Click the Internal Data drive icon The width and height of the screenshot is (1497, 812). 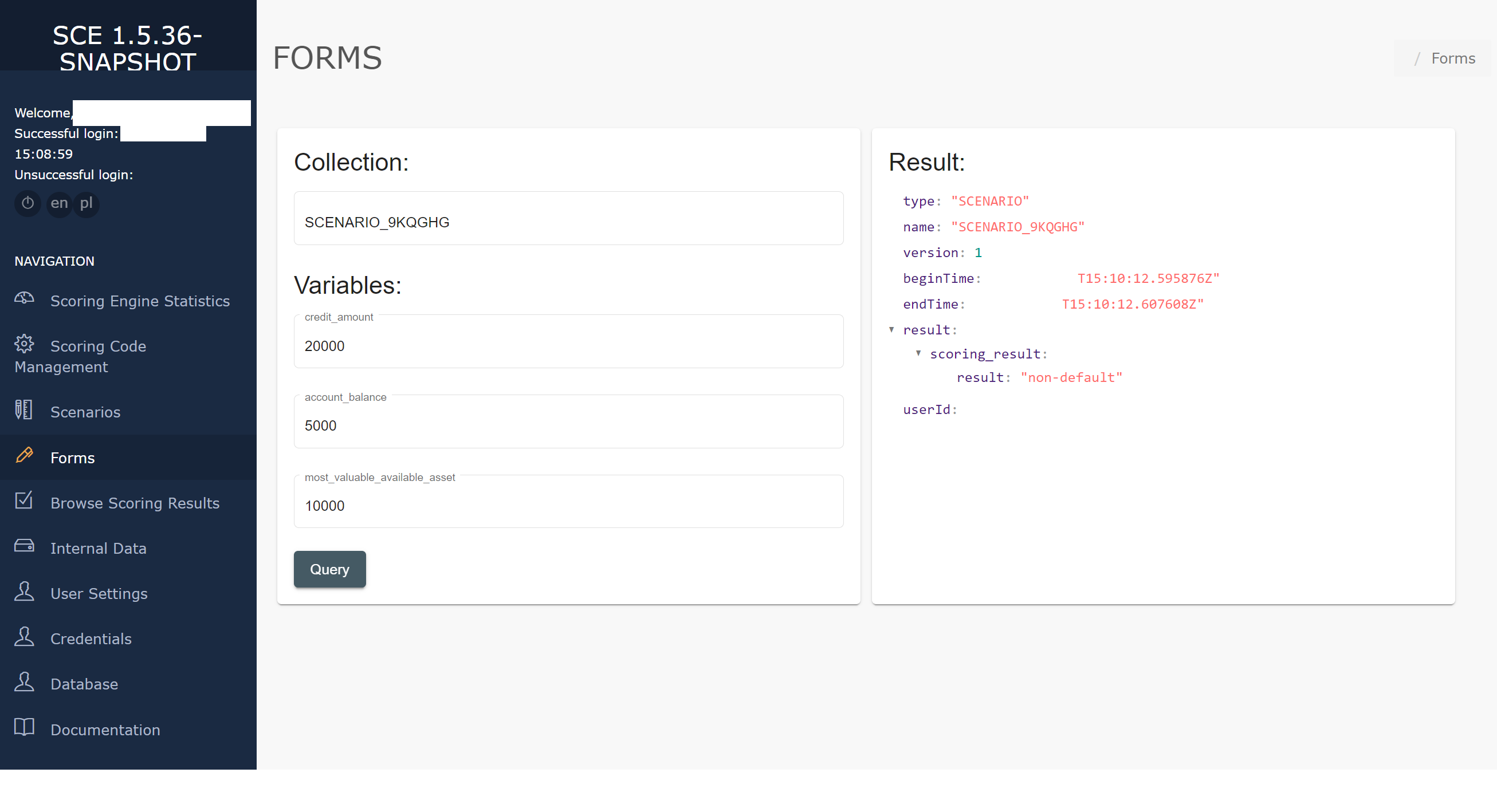24,546
